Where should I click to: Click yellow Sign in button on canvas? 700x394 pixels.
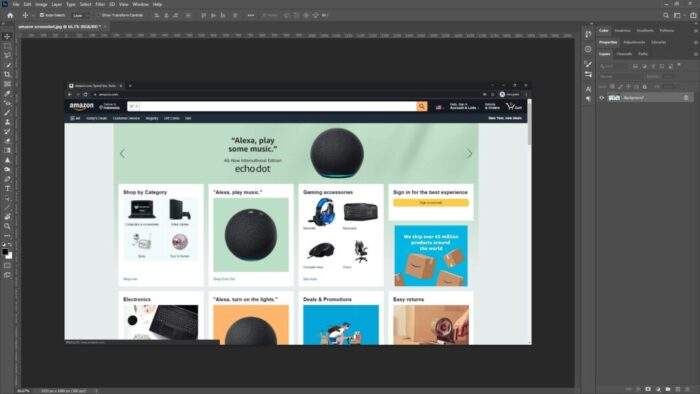(x=431, y=203)
